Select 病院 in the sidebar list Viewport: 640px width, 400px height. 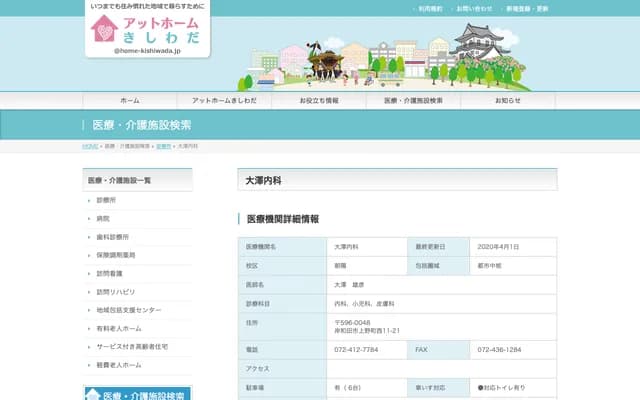103,218
